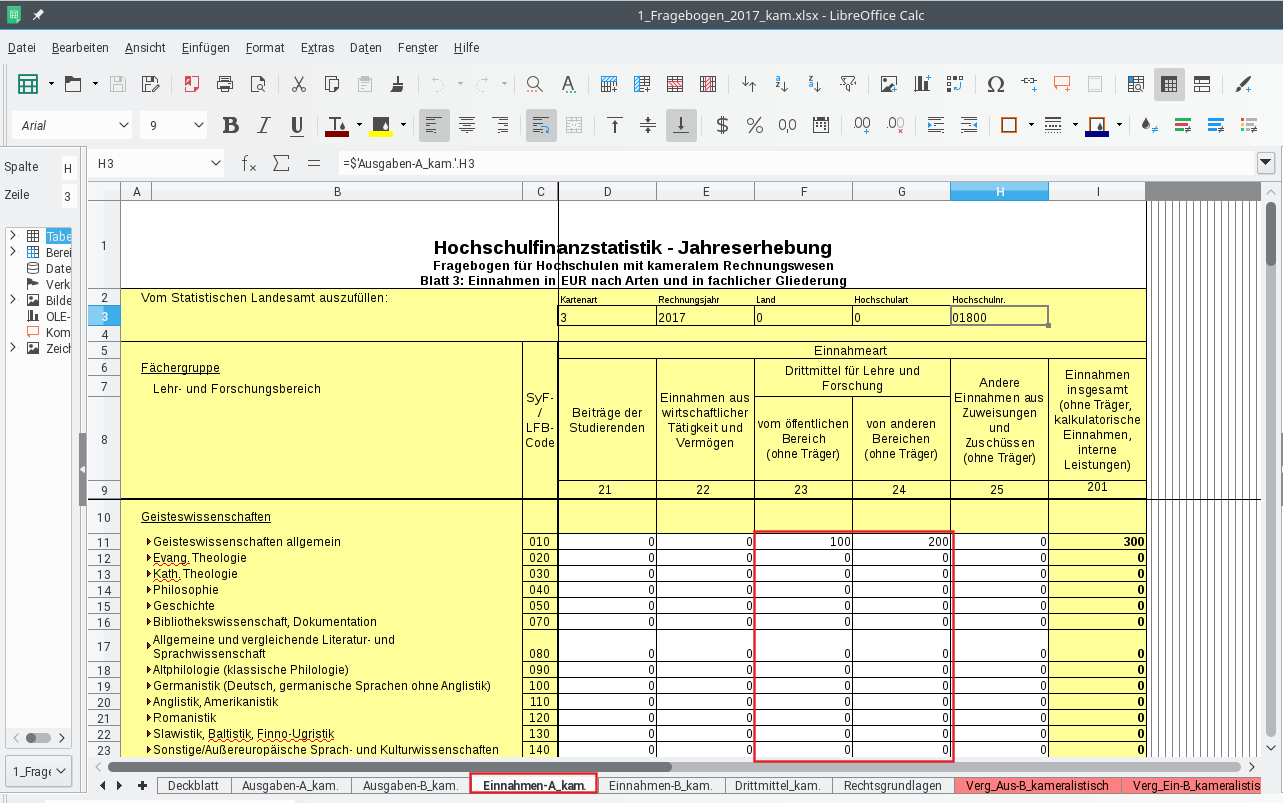Click the Spalte column input field
Screen dimensions: 1283x803
(x=68, y=168)
